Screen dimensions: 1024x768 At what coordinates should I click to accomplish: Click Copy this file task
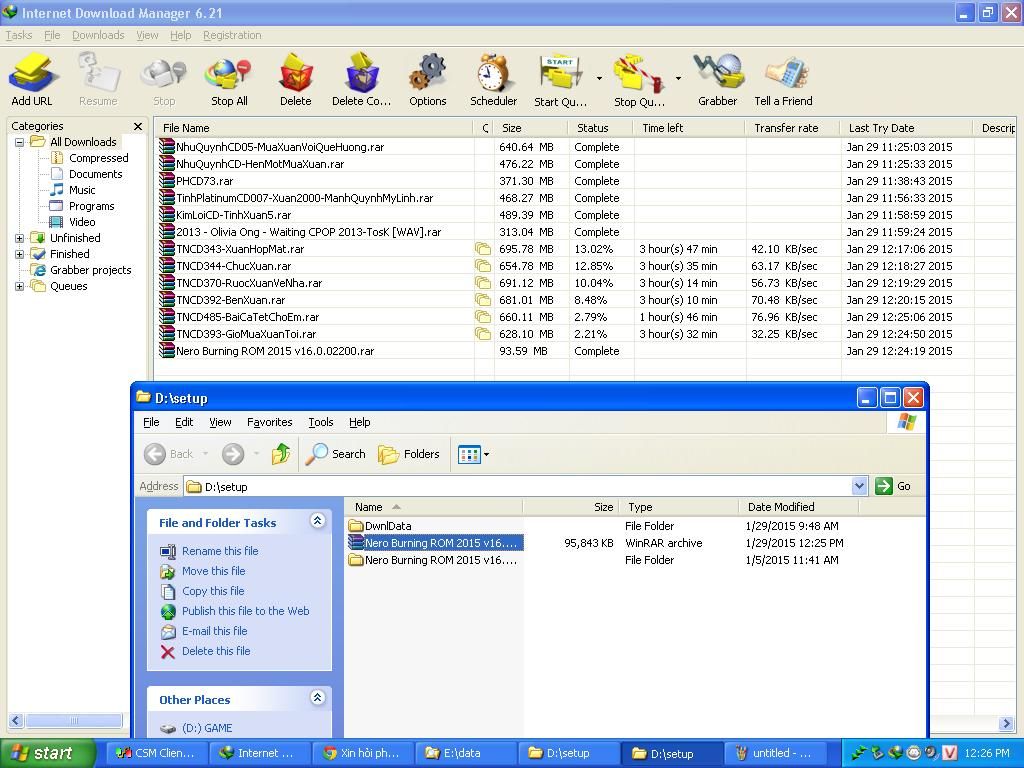coord(213,591)
